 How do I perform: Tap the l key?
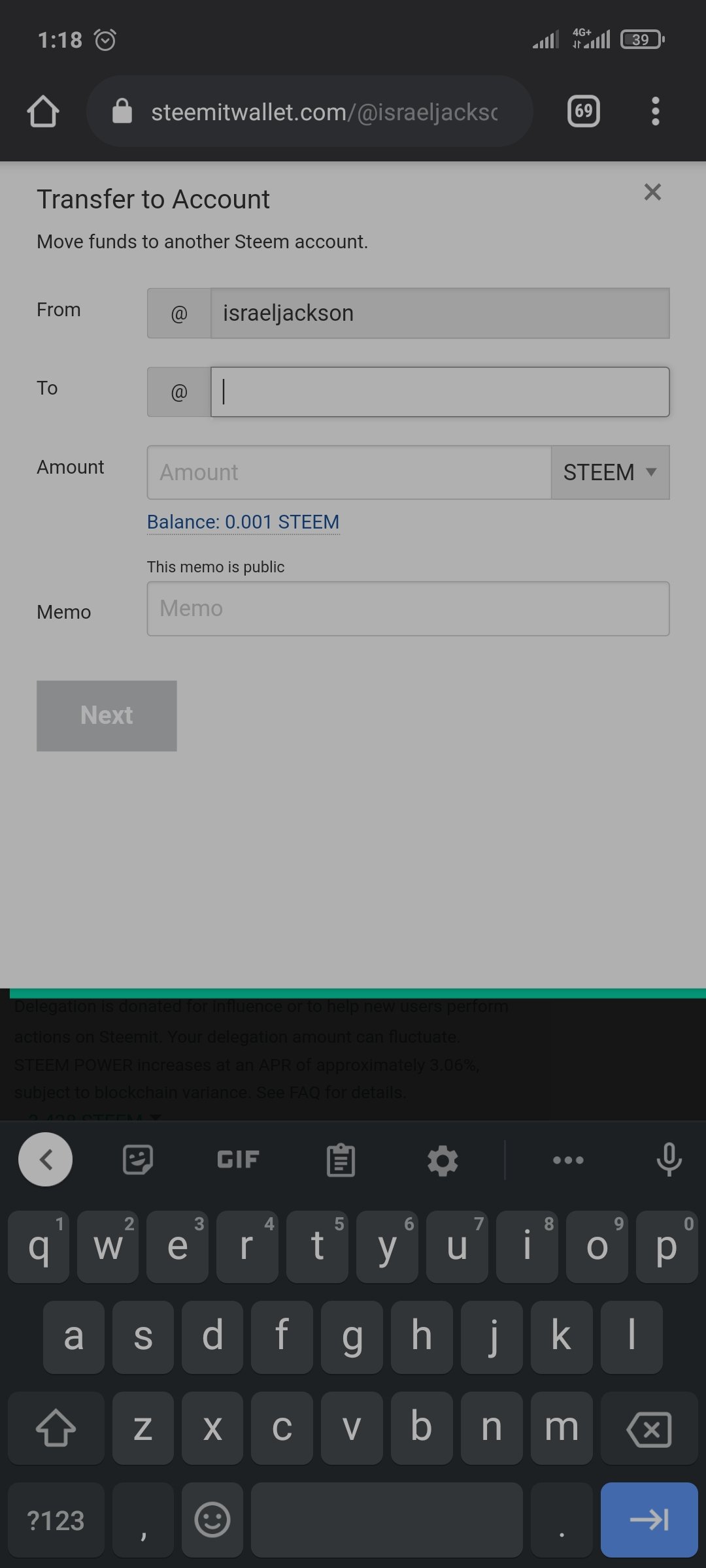click(631, 1337)
